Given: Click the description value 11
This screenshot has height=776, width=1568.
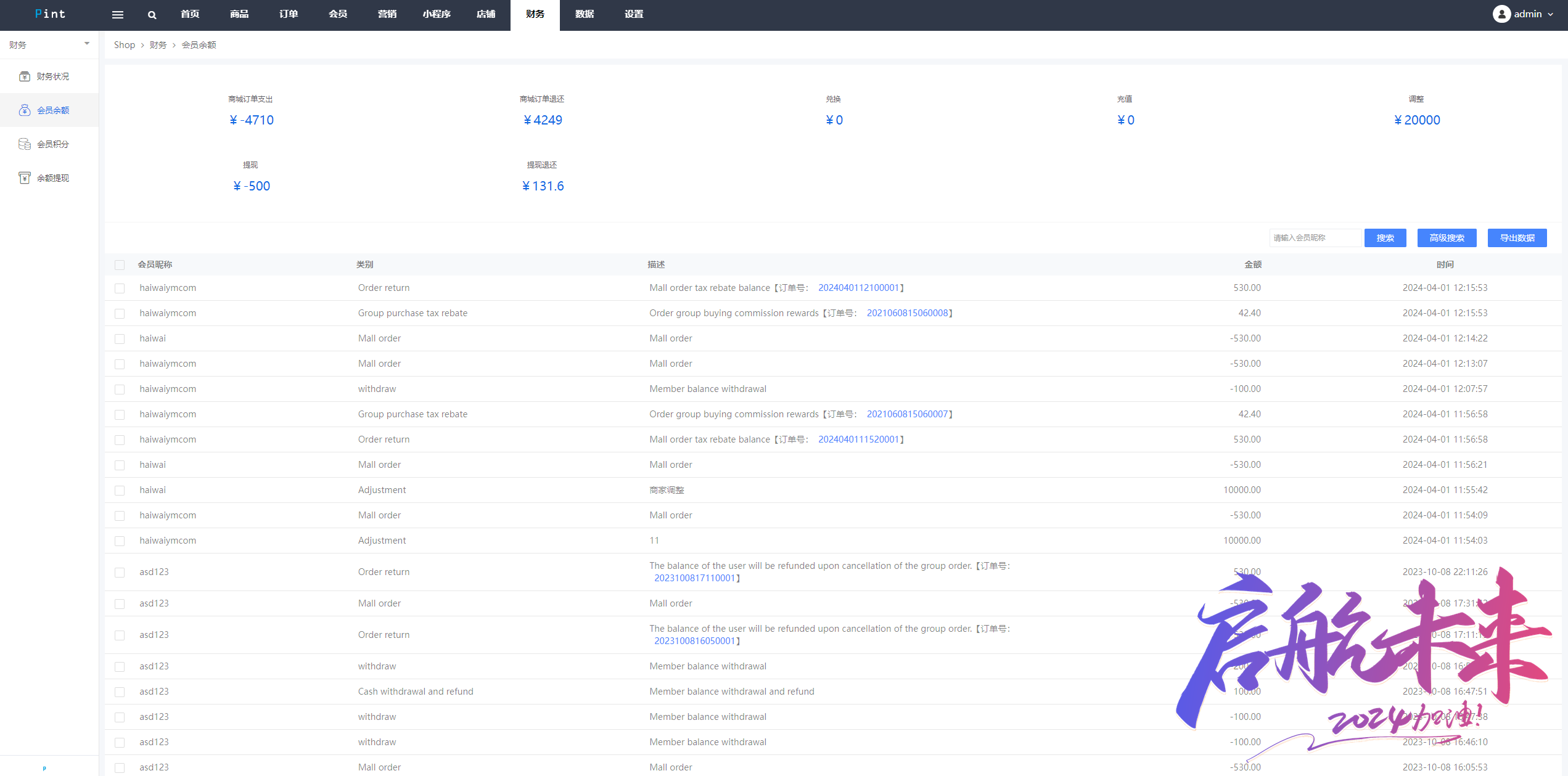Looking at the screenshot, I should pyautogui.click(x=654, y=541).
